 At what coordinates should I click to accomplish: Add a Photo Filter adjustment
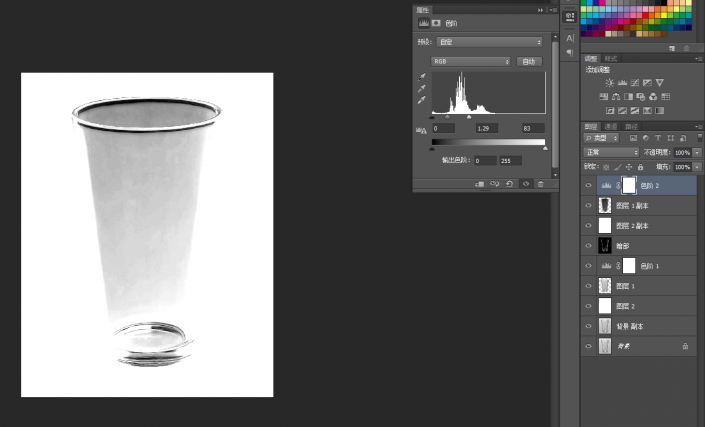click(641, 97)
